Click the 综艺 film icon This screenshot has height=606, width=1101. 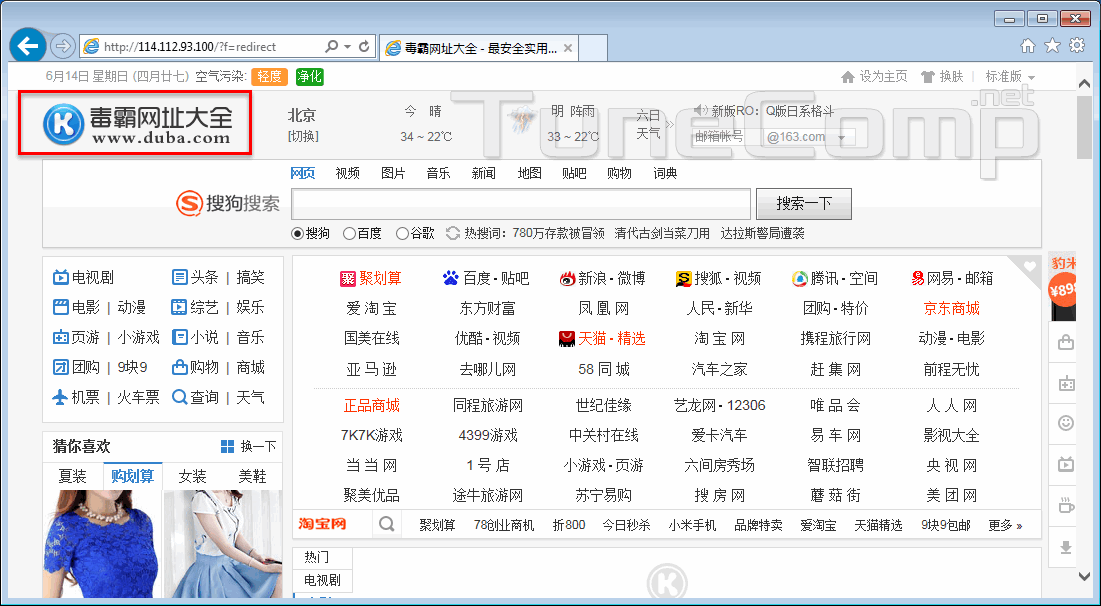coord(180,307)
